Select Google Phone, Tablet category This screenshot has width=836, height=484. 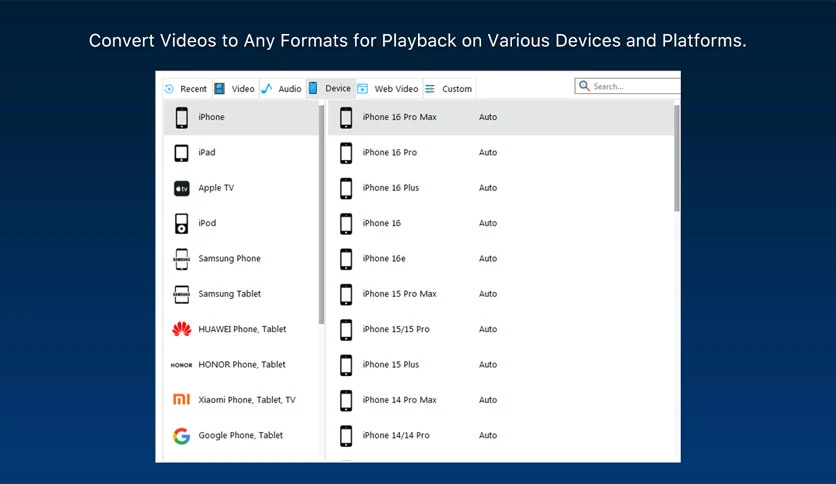coord(240,435)
